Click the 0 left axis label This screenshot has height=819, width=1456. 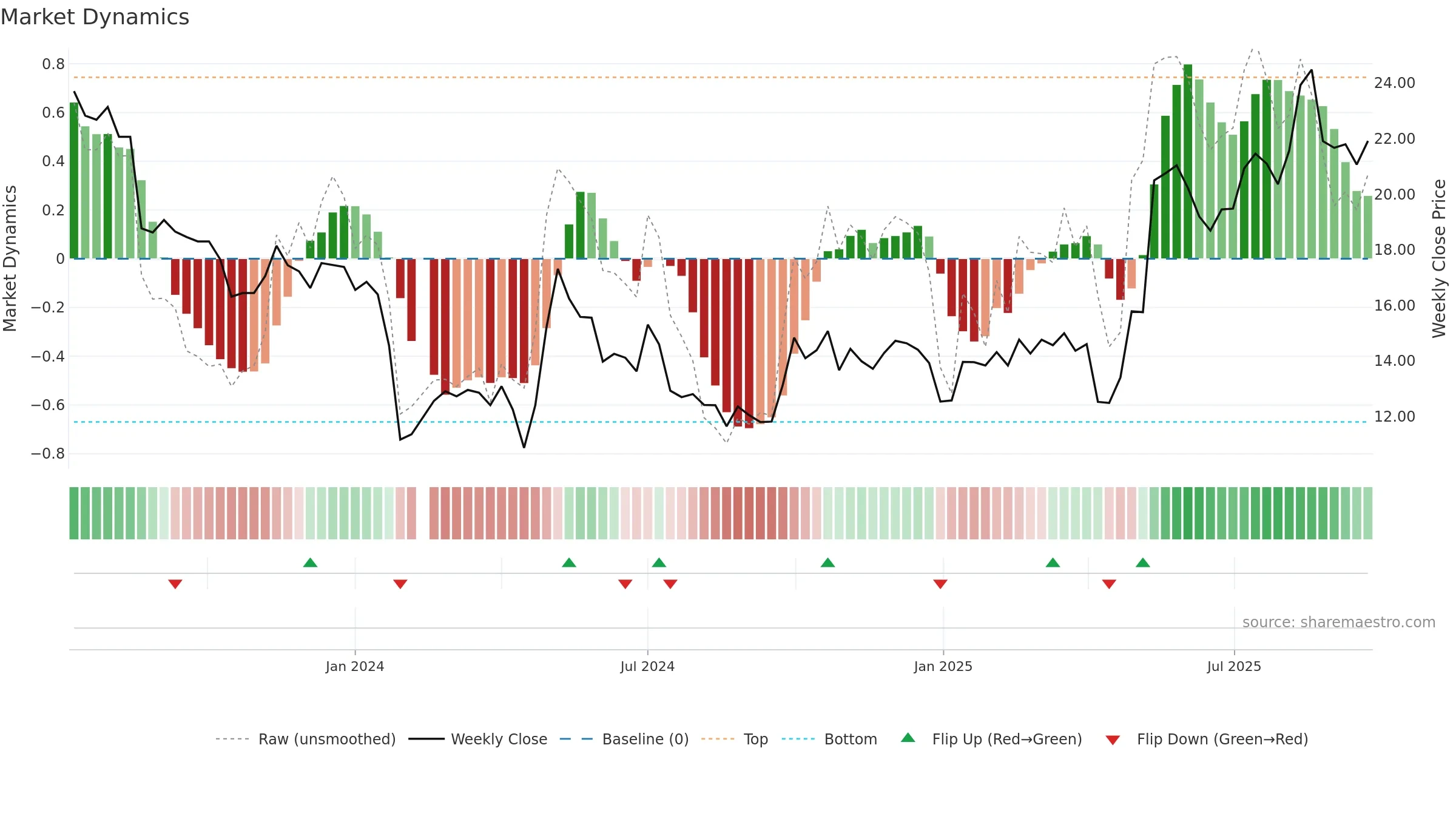pos(60,259)
